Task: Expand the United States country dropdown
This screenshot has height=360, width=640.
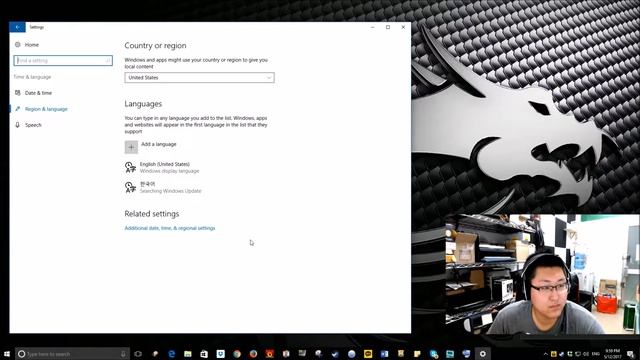Action: pyautogui.click(x=199, y=78)
